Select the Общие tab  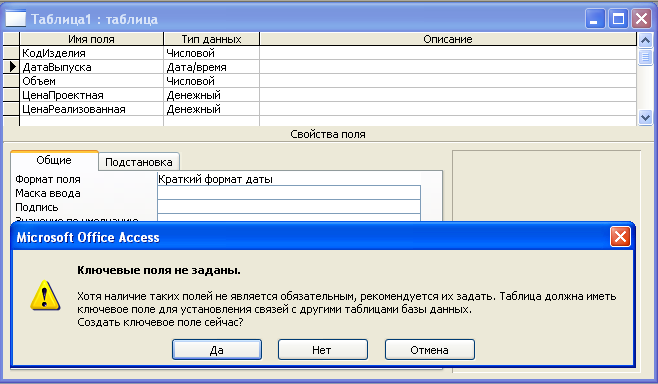(x=54, y=160)
